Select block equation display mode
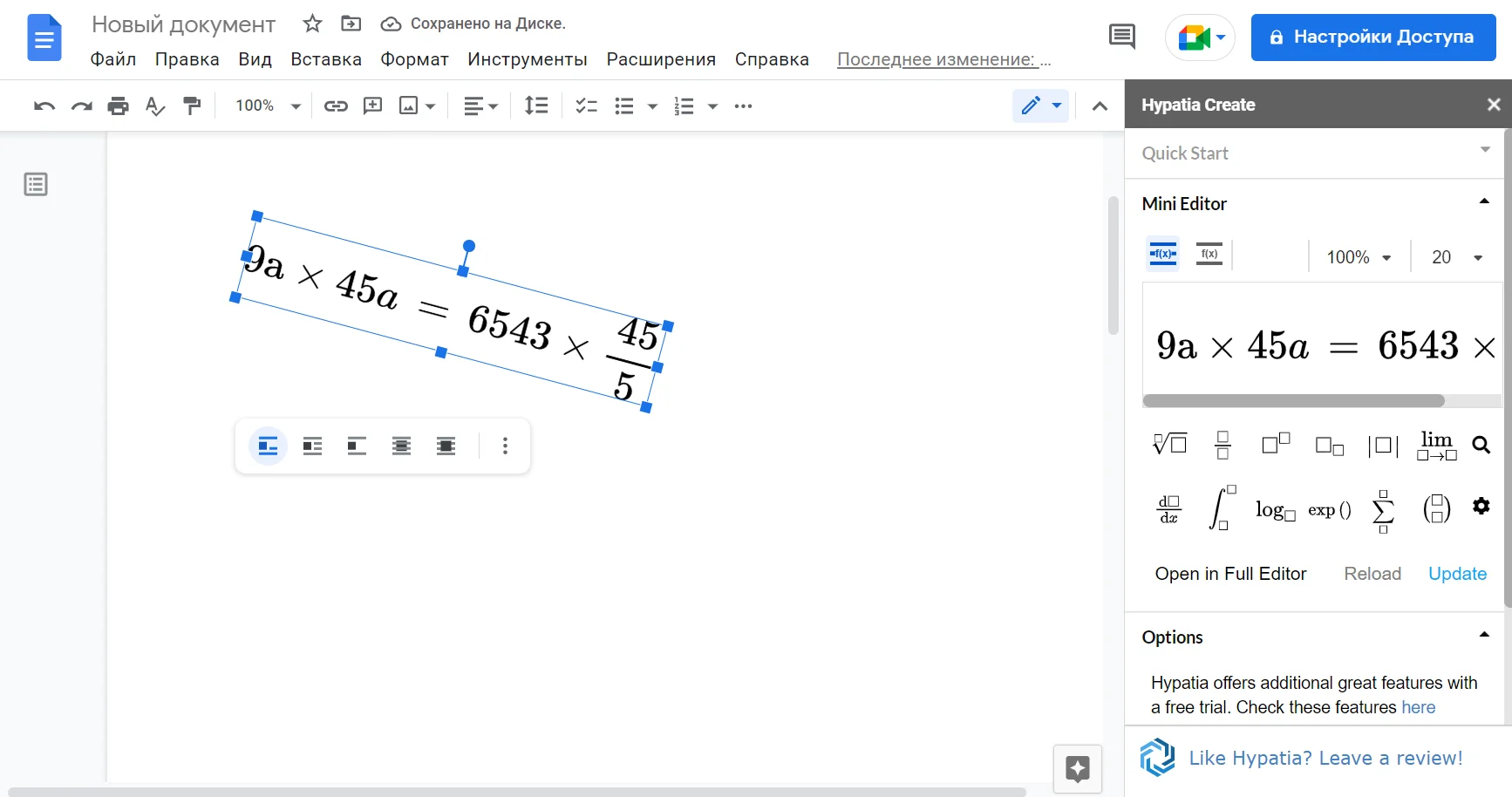The image size is (1512, 797). [x=1209, y=255]
